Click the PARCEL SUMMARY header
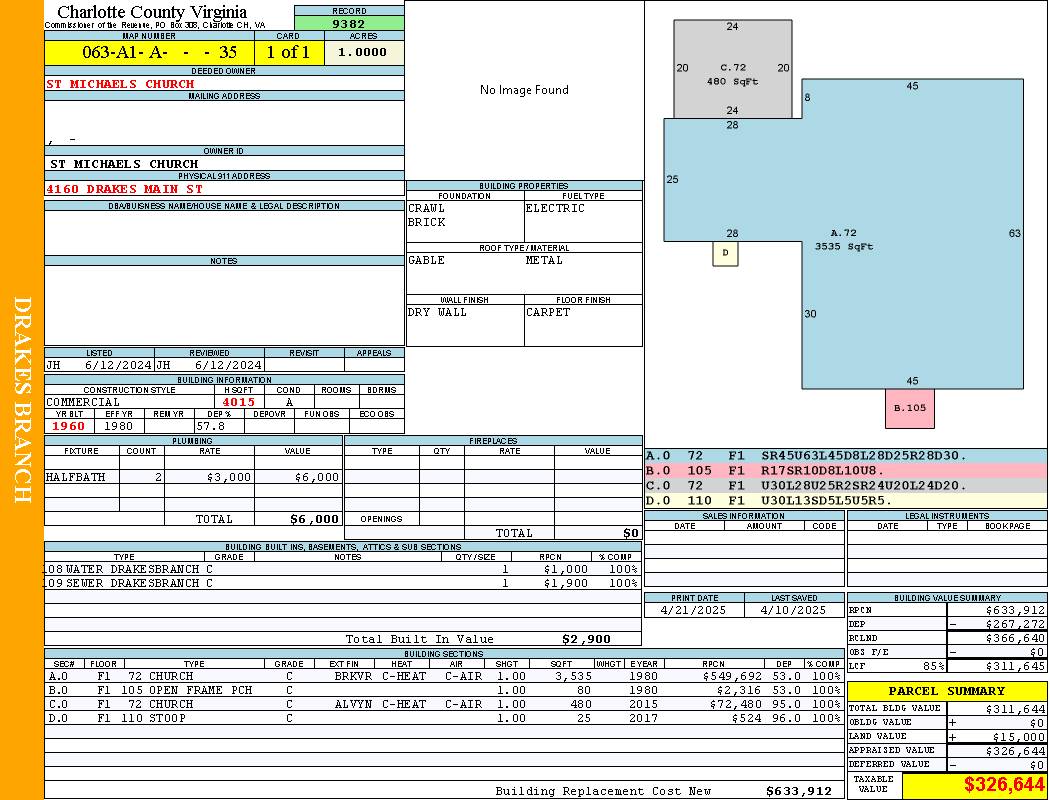The image size is (1050, 800). pyautogui.click(x=947, y=691)
